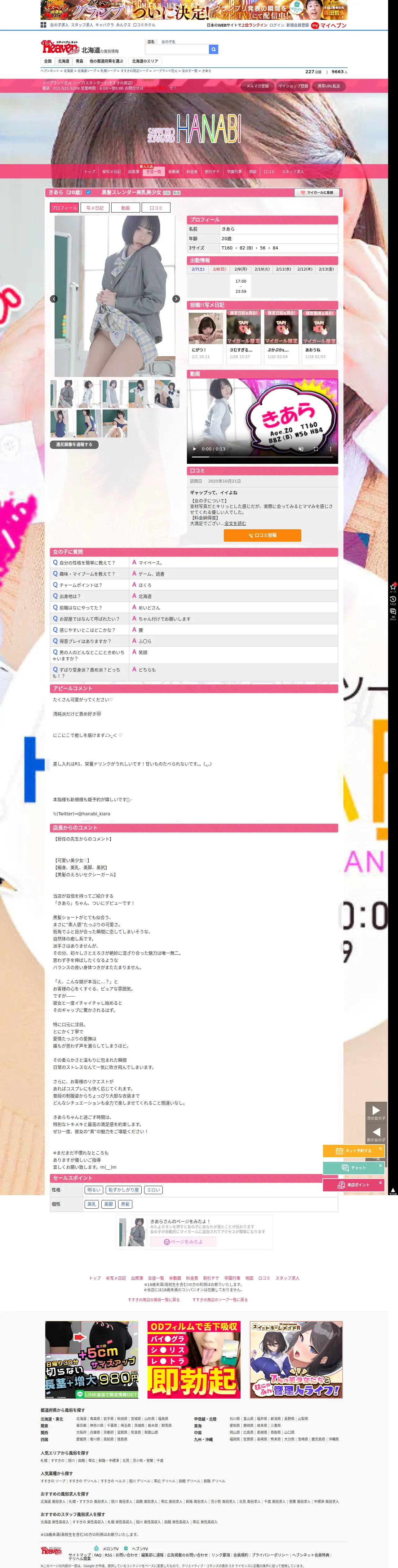This screenshot has height=1568, width=398.
Task: Play the profile video
Action: [x=195, y=449]
